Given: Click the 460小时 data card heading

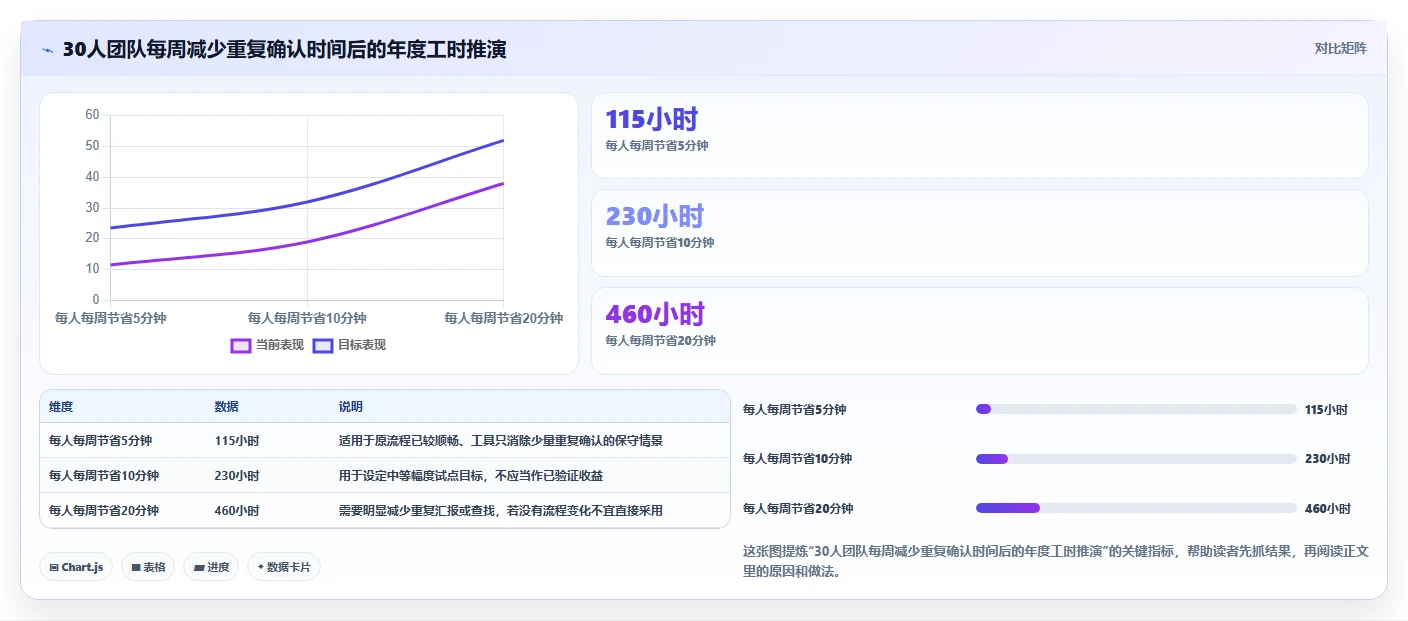Looking at the screenshot, I should pyautogui.click(x=655, y=314).
